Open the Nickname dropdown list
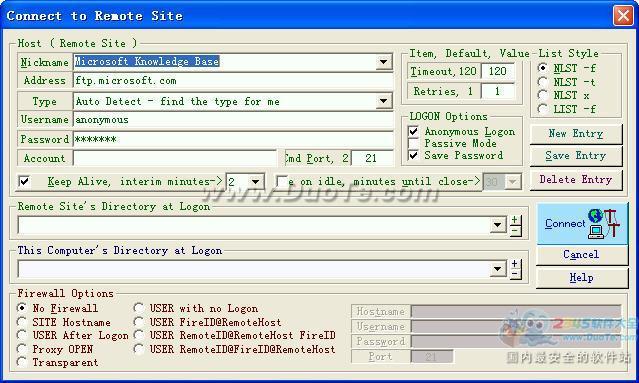 383,62
